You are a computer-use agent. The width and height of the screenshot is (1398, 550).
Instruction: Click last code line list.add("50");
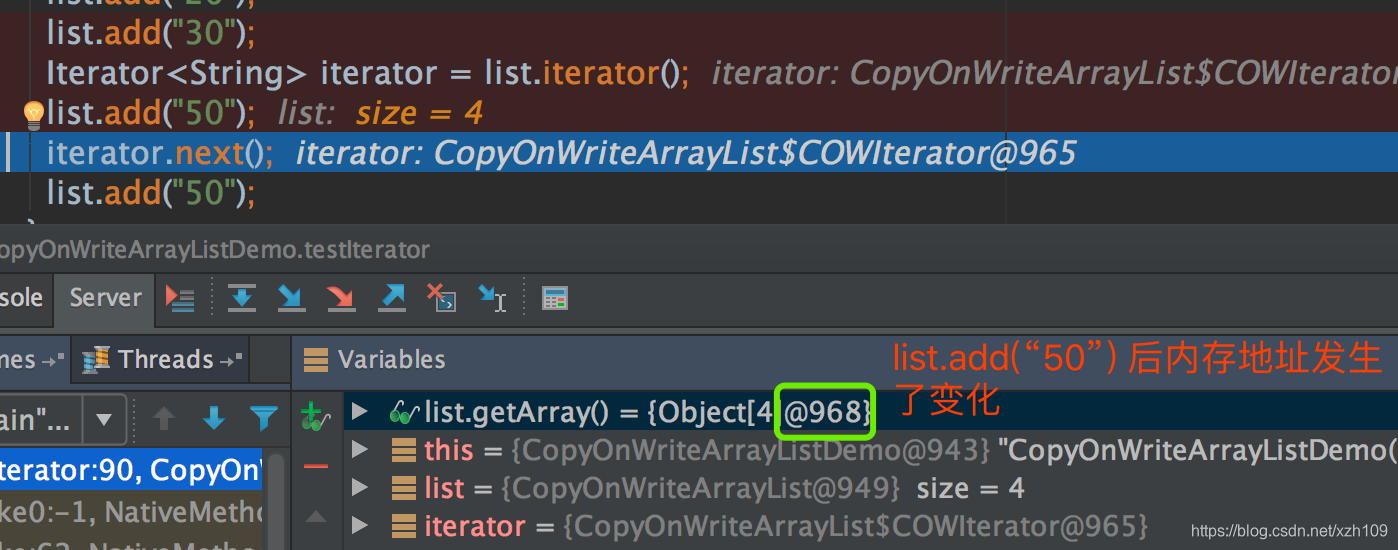point(151,192)
